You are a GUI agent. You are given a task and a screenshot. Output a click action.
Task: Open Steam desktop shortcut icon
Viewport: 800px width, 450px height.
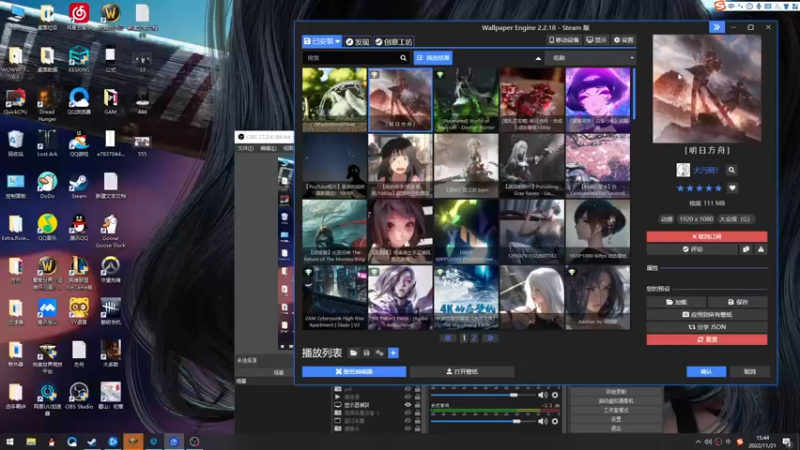[x=79, y=186]
